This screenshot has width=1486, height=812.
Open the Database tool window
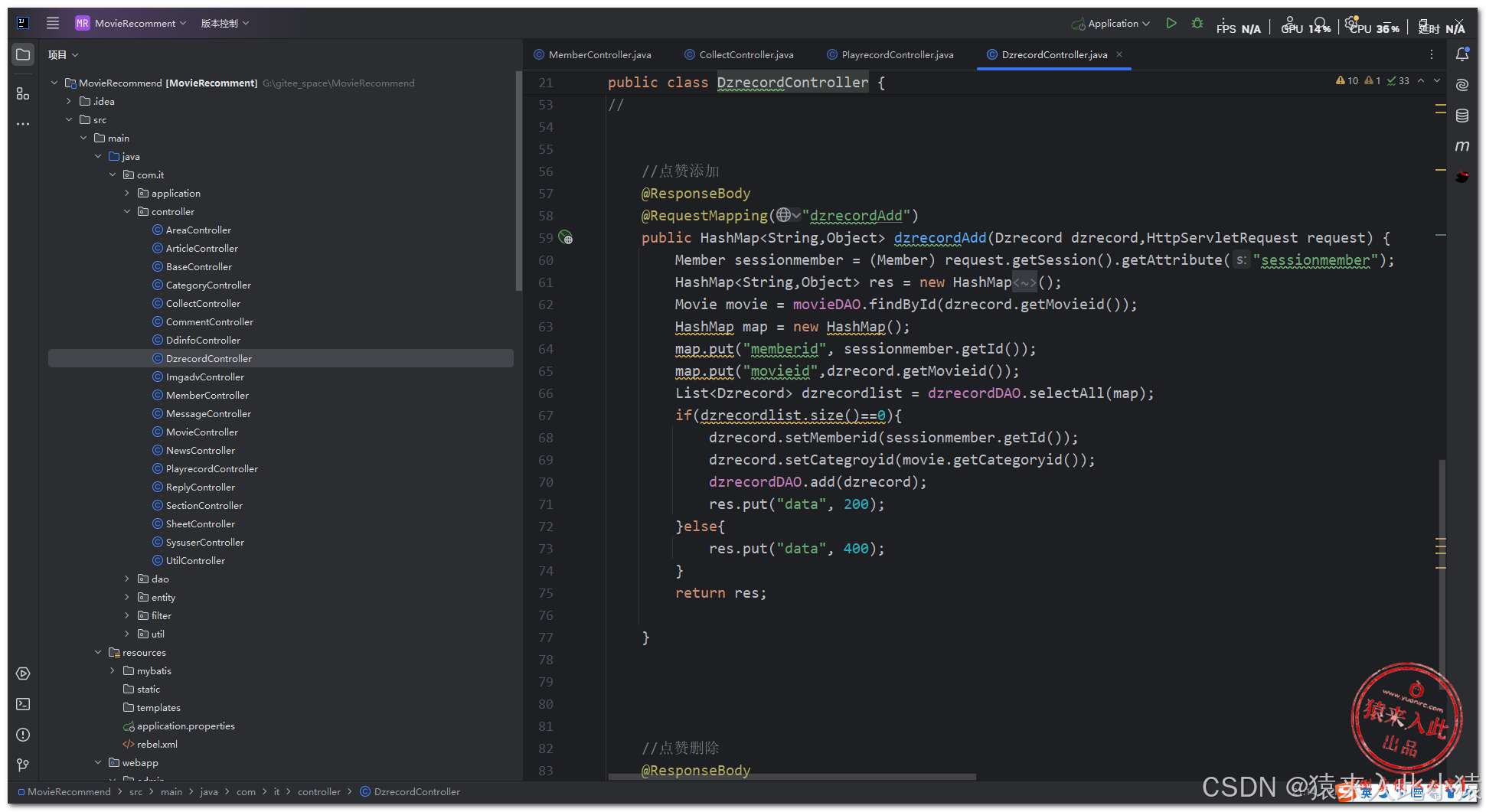point(1462,116)
